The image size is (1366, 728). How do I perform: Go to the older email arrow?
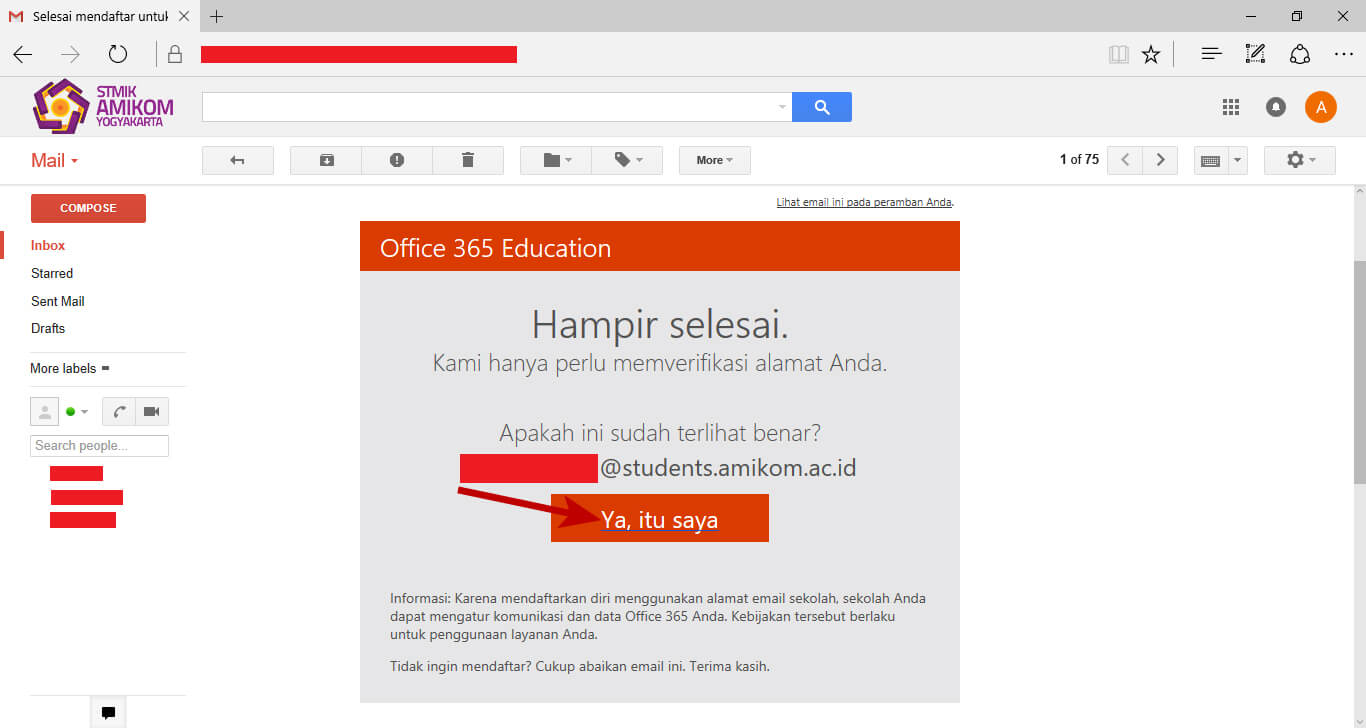click(1160, 160)
